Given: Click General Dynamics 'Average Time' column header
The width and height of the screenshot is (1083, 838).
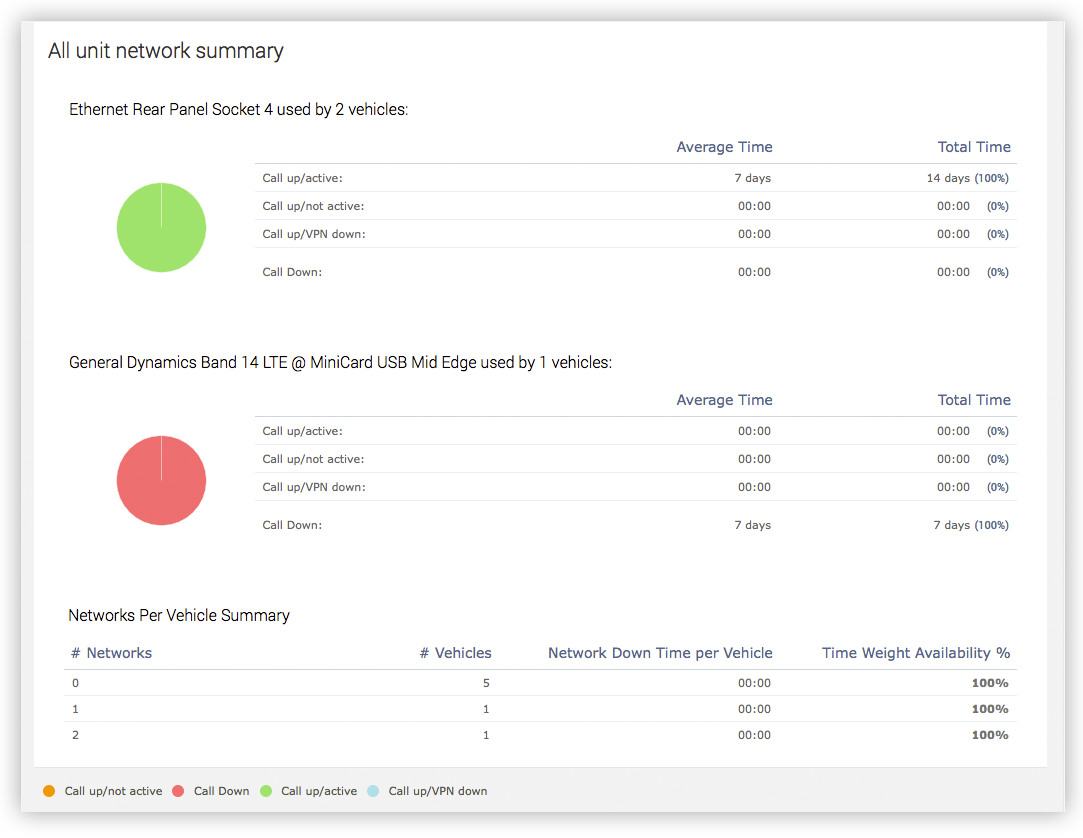Looking at the screenshot, I should [724, 400].
